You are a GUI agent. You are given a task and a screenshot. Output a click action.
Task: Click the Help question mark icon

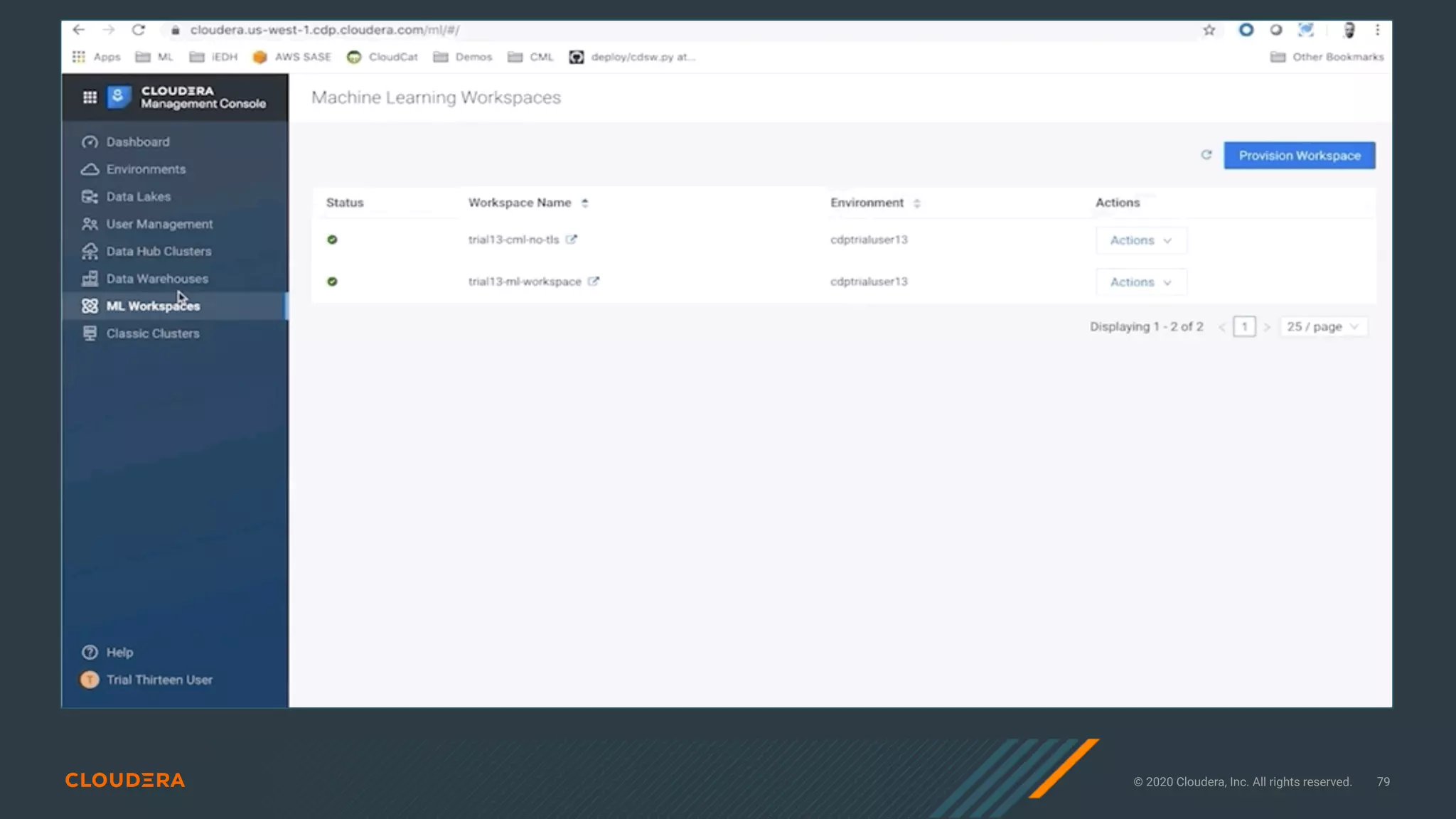tap(90, 652)
